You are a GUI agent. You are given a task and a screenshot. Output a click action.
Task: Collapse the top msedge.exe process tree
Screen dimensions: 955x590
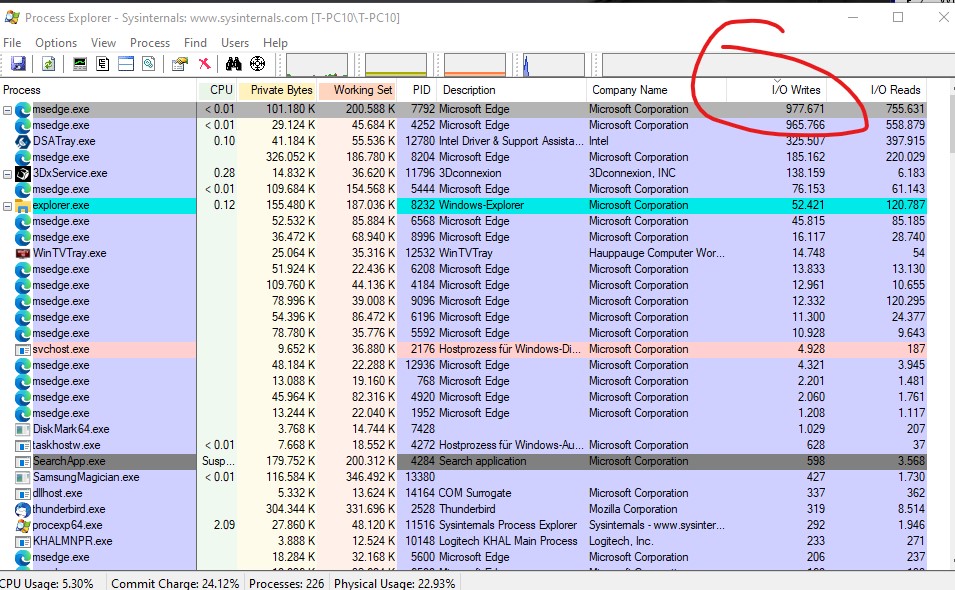pos(7,110)
